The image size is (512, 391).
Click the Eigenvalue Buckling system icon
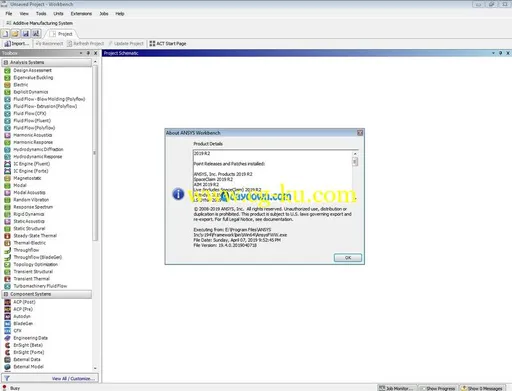pos(7,78)
